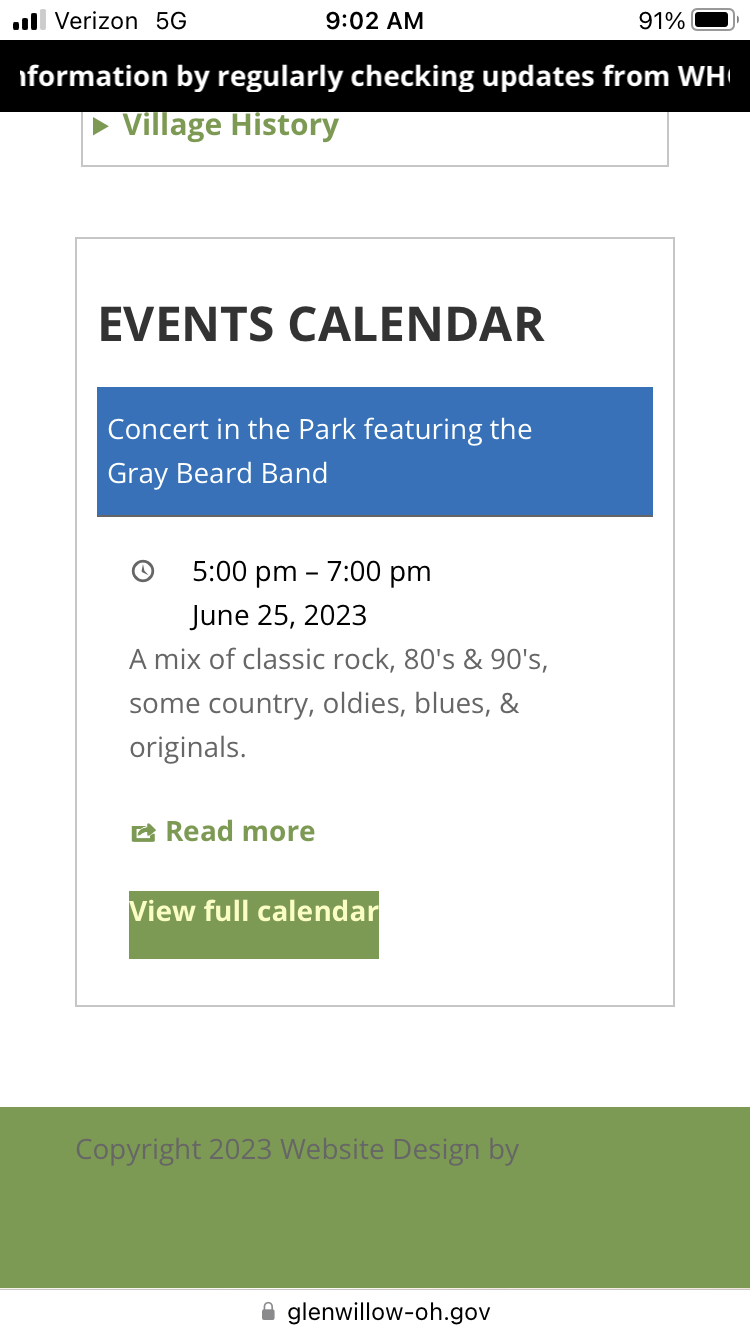Click the June 25, 2023 event date
Image resolution: width=750 pixels, height=1334 pixels.
click(x=279, y=615)
